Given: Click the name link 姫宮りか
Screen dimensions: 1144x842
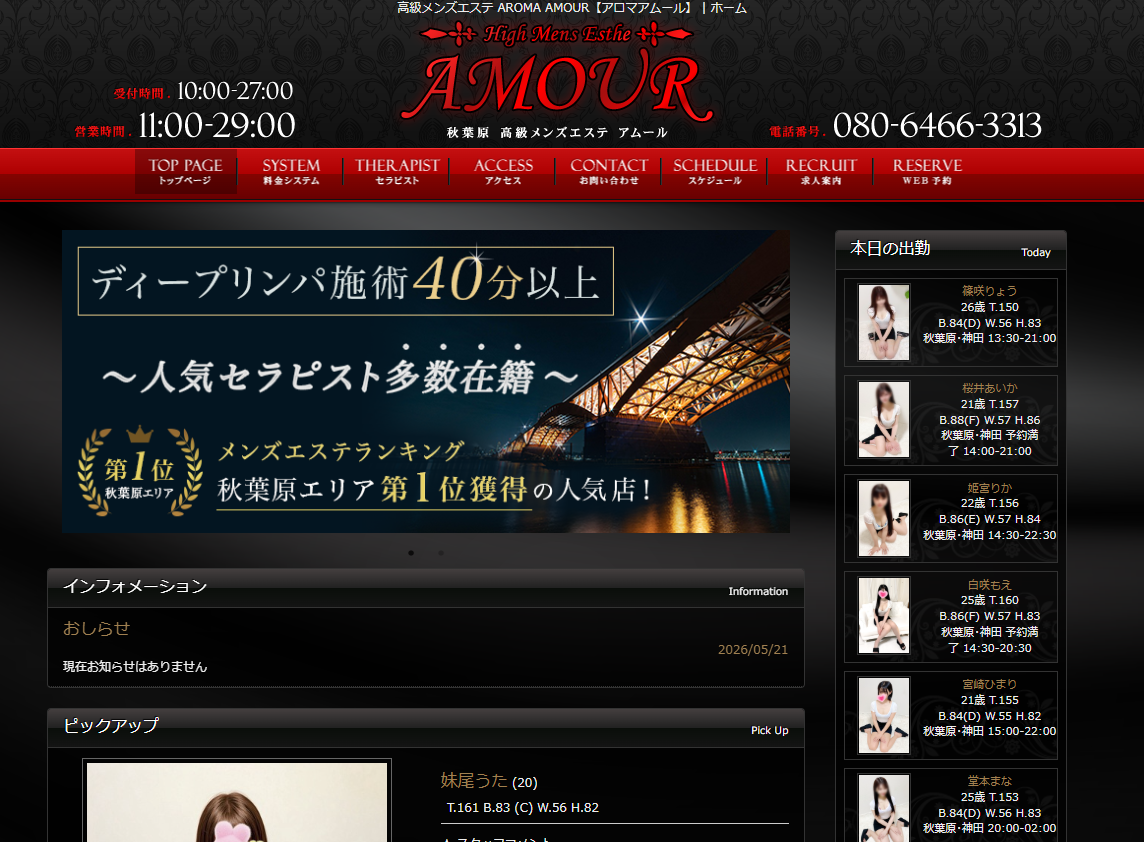Looking at the screenshot, I should click(989, 487).
